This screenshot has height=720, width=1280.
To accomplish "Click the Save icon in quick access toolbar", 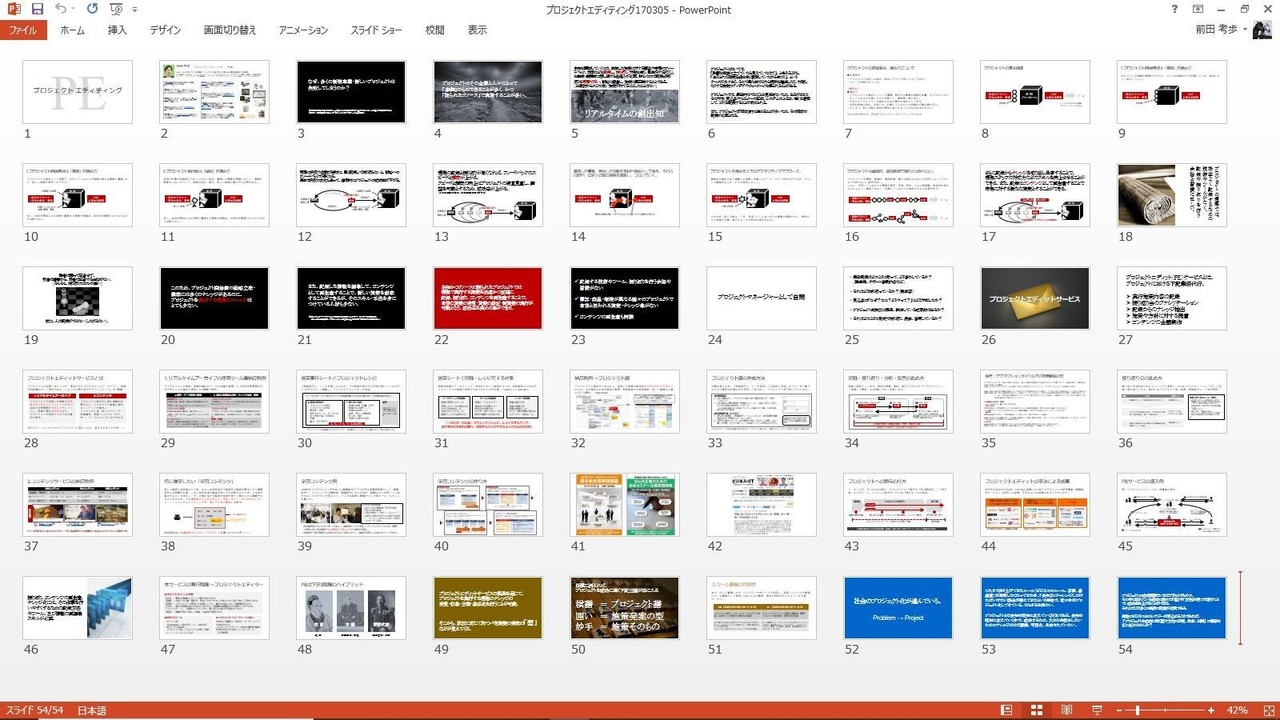I will pyautogui.click(x=37, y=9).
